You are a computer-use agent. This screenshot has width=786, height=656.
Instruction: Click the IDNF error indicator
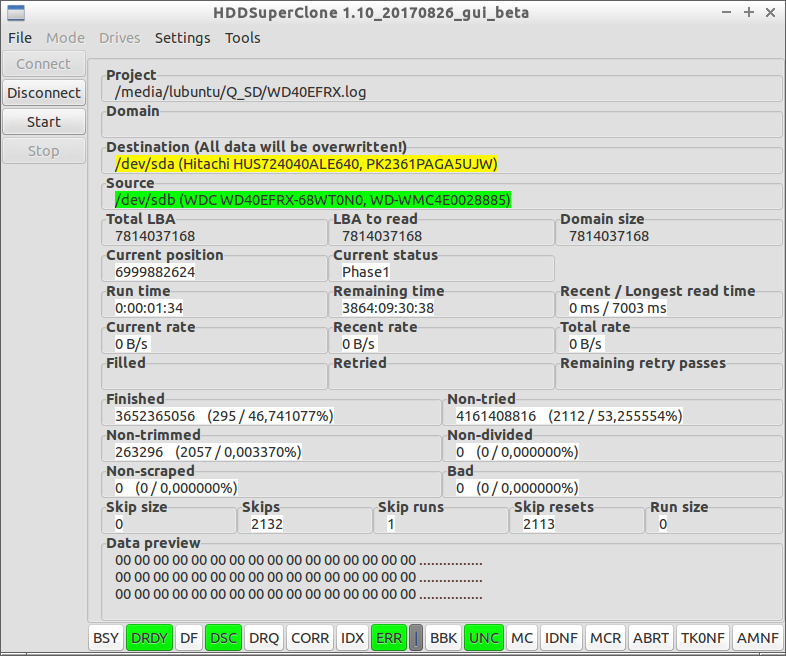click(x=561, y=638)
